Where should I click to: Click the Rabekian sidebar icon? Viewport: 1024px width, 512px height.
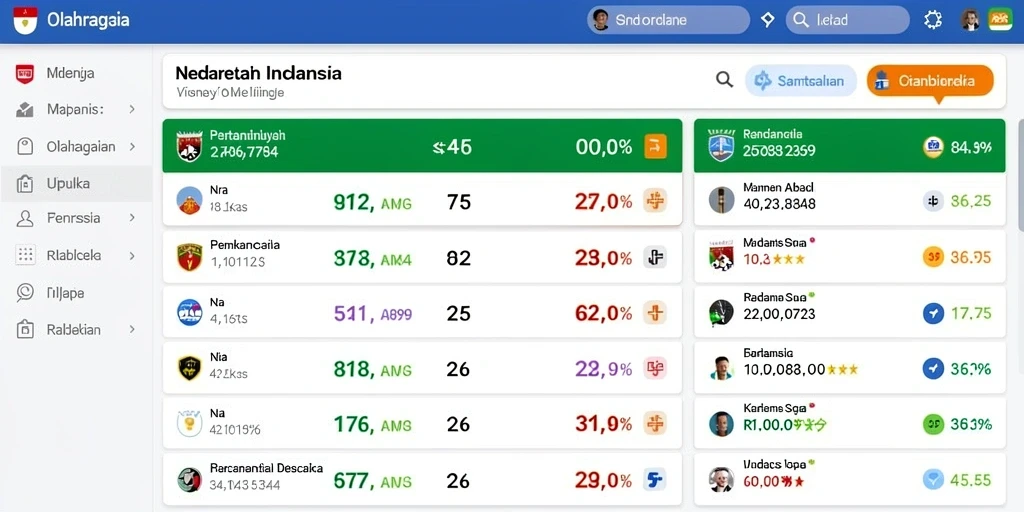[x=24, y=329]
